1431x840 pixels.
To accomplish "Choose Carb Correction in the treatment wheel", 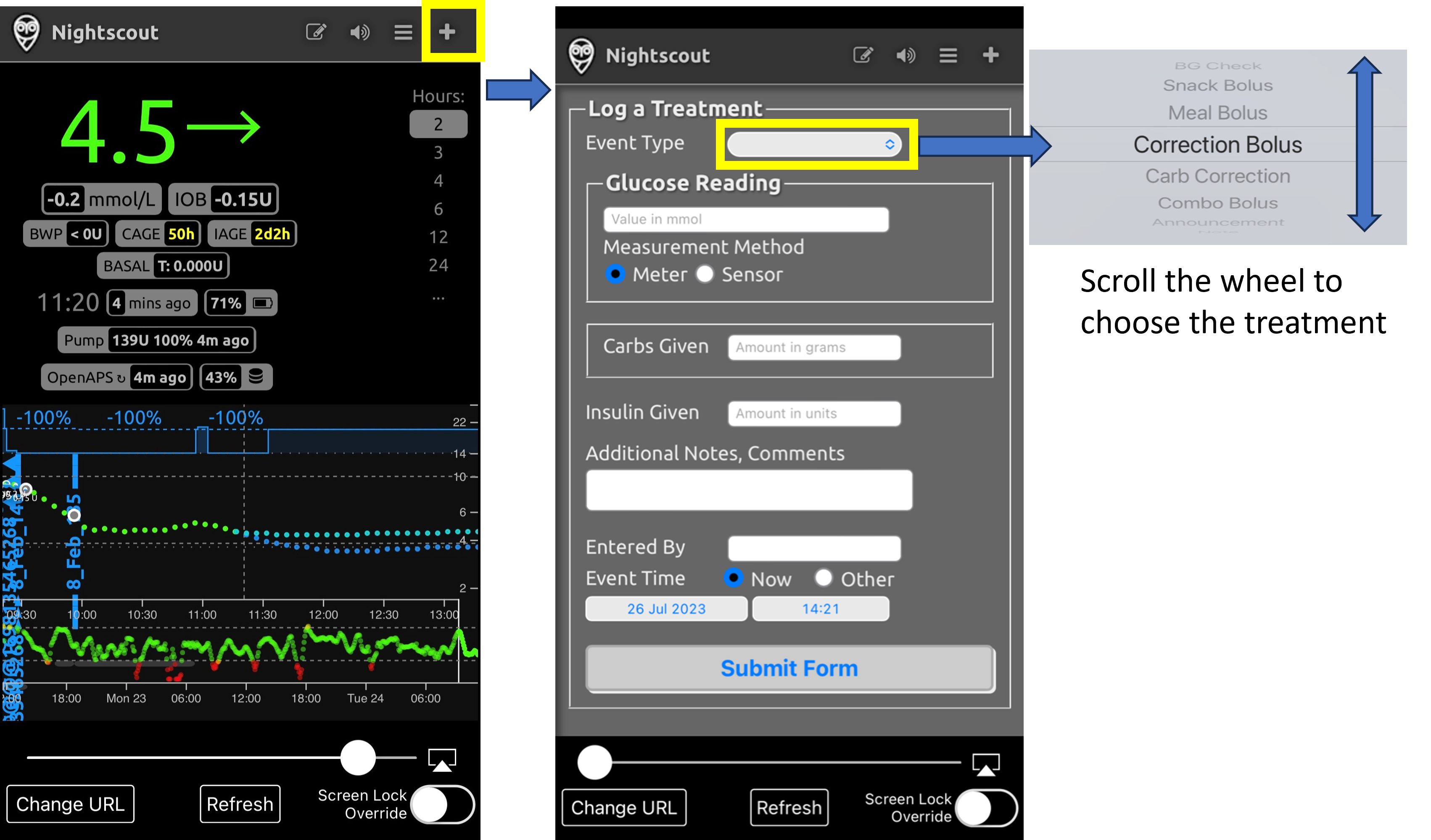I will click(1217, 176).
